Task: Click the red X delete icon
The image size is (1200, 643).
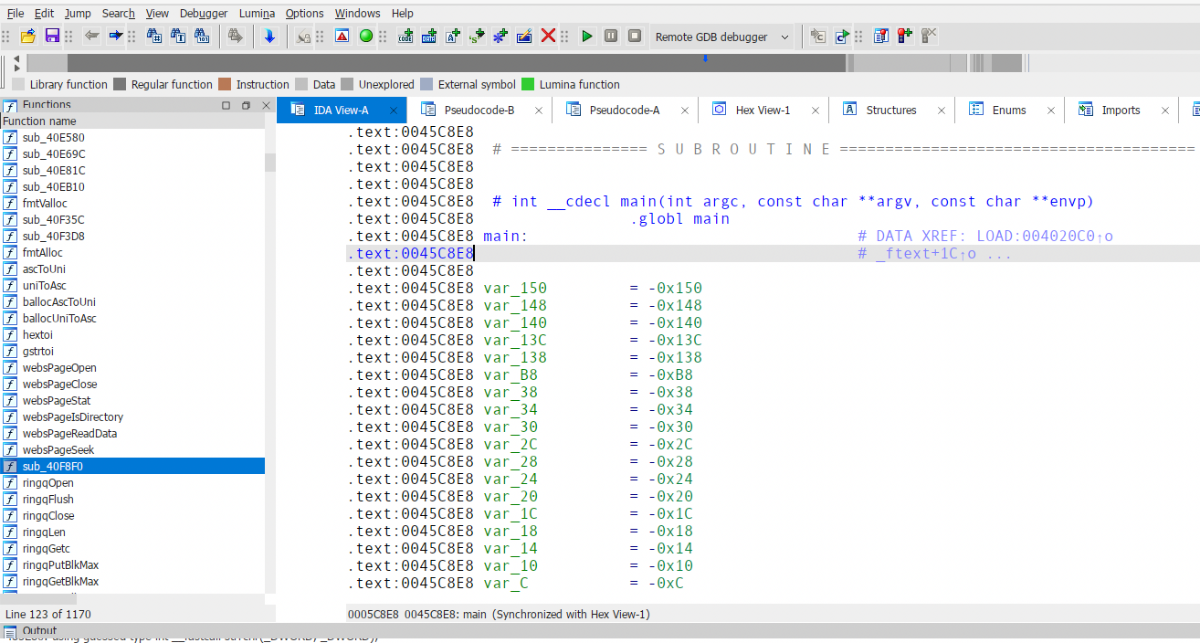Action: 548,36
